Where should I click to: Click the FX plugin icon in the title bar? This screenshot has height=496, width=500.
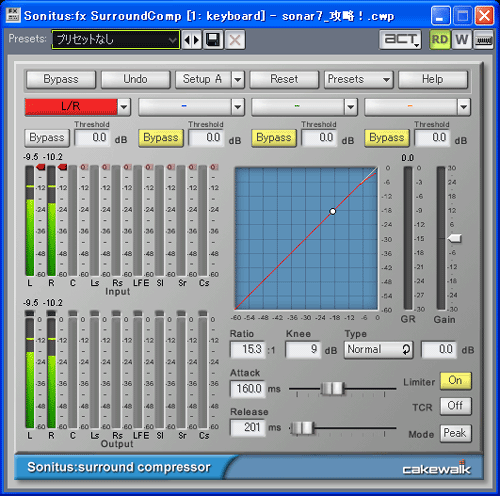(13, 15)
